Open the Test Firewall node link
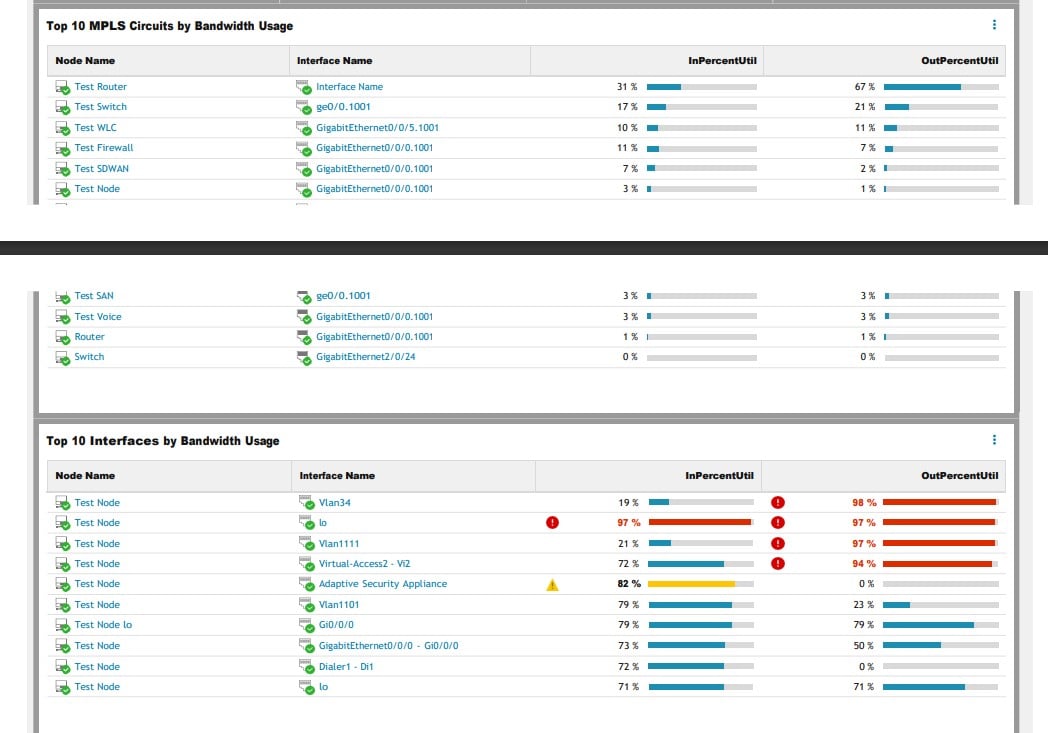The height and width of the screenshot is (733, 1048). [x=104, y=148]
